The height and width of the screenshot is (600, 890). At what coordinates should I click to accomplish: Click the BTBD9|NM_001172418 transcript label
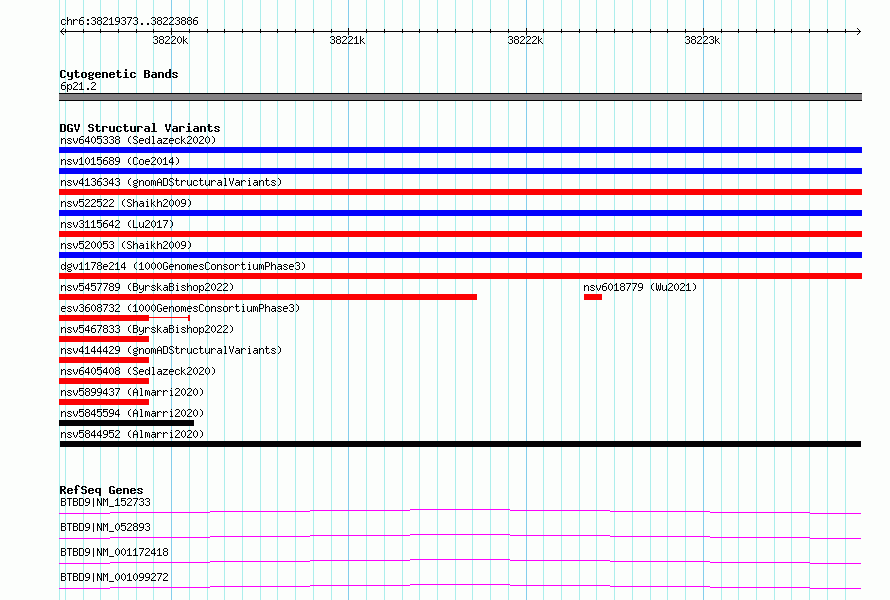pyautogui.click(x=114, y=552)
